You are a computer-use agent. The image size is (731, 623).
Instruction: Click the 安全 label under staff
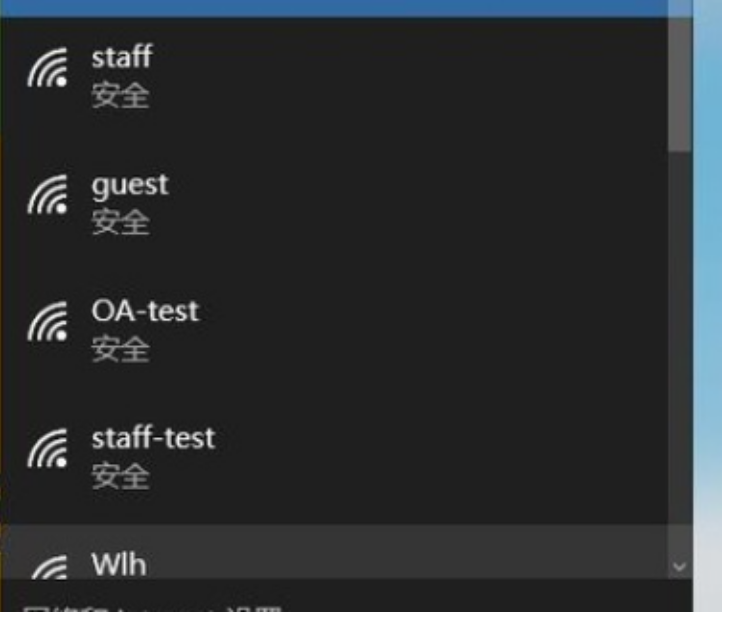pyautogui.click(x=120, y=97)
